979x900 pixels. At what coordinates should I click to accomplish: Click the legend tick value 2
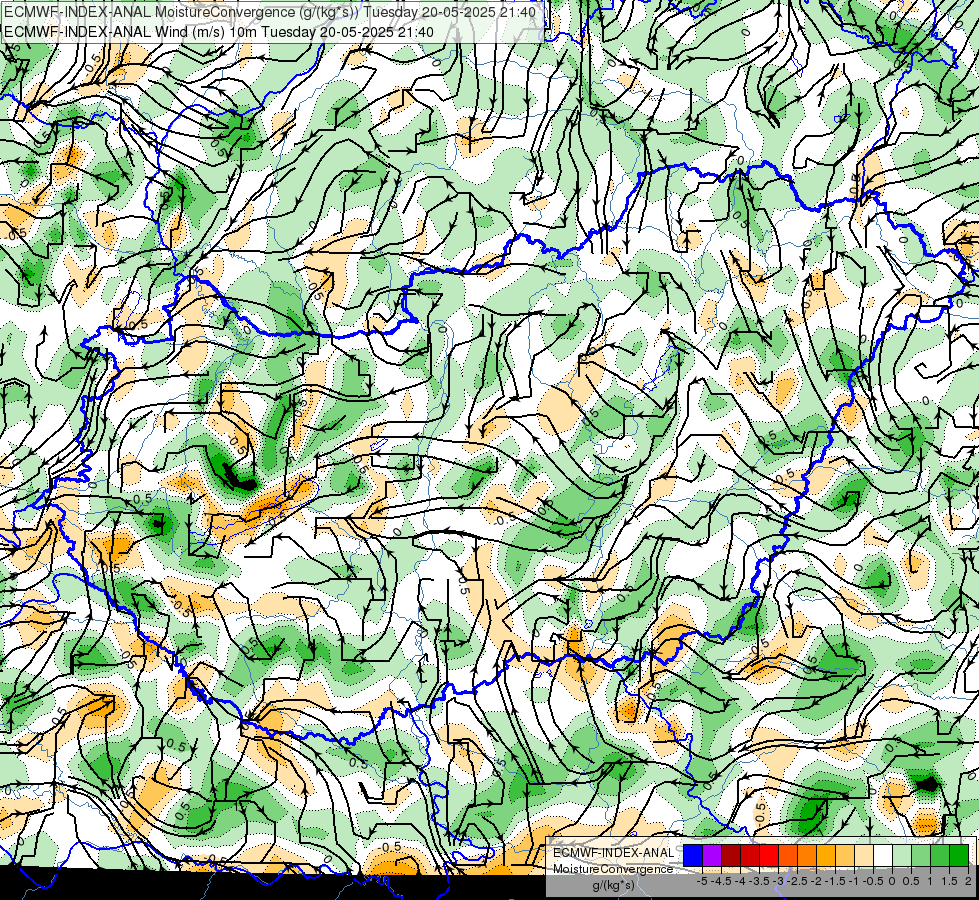(x=968, y=881)
